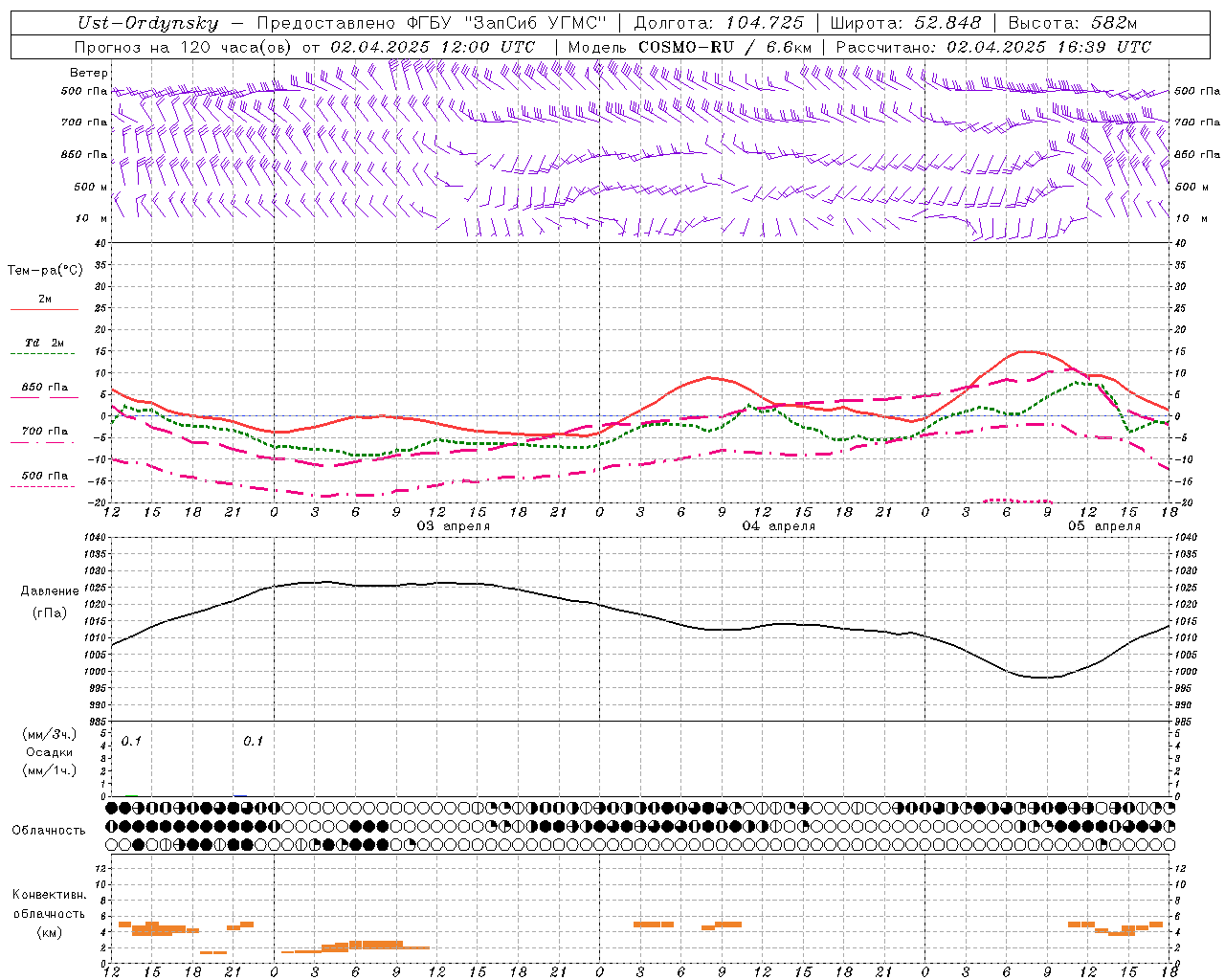Click the 1040 value on left pressure axis

pos(94,538)
